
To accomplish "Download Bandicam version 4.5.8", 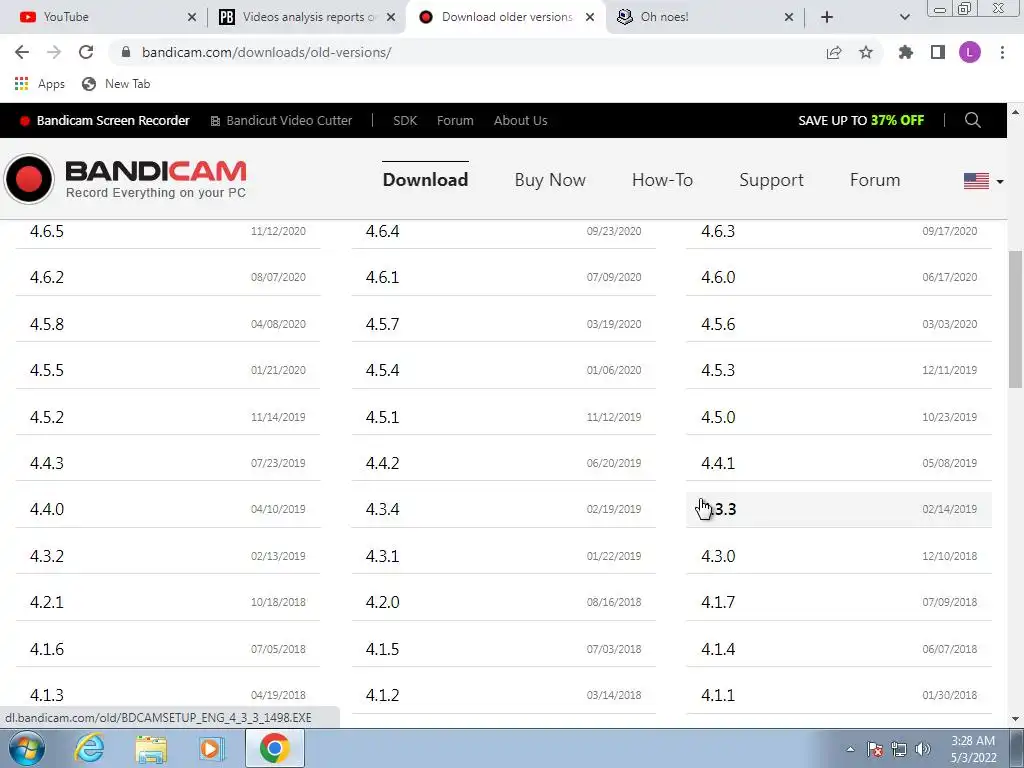I will click(168, 324).
